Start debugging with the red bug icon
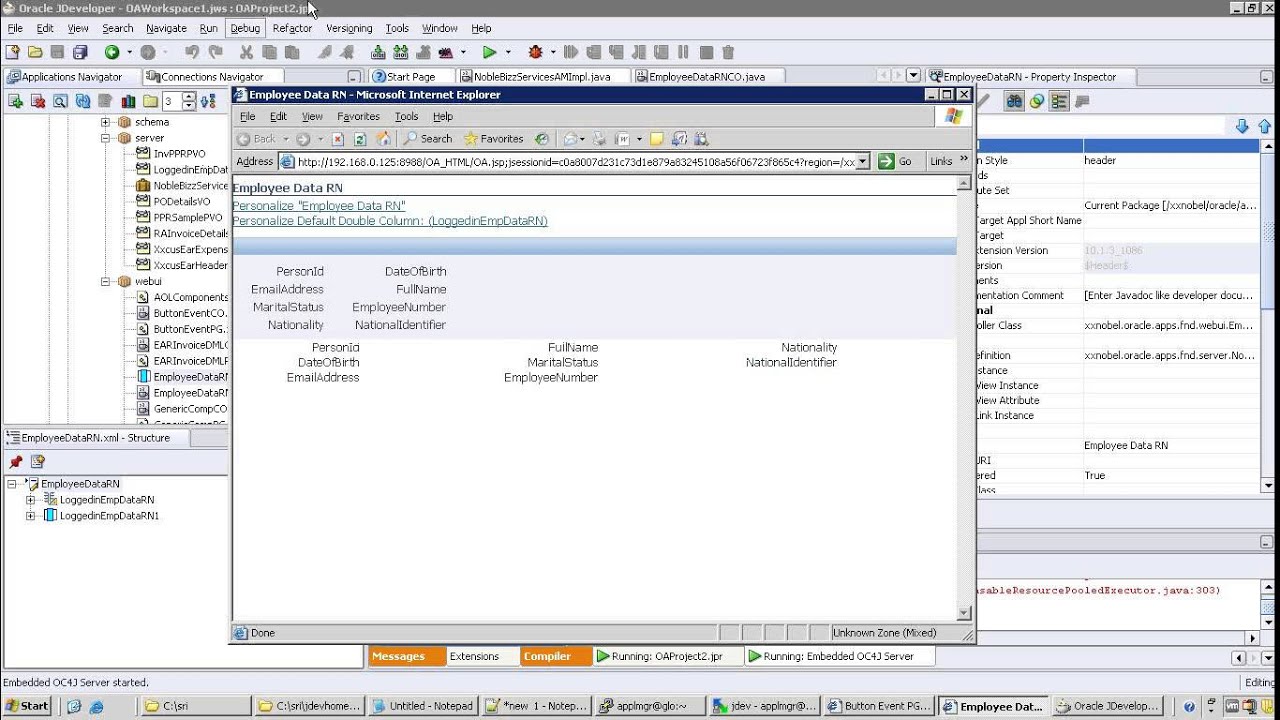1280x720 pixels. pyautogui.click(x=536, y=52)
